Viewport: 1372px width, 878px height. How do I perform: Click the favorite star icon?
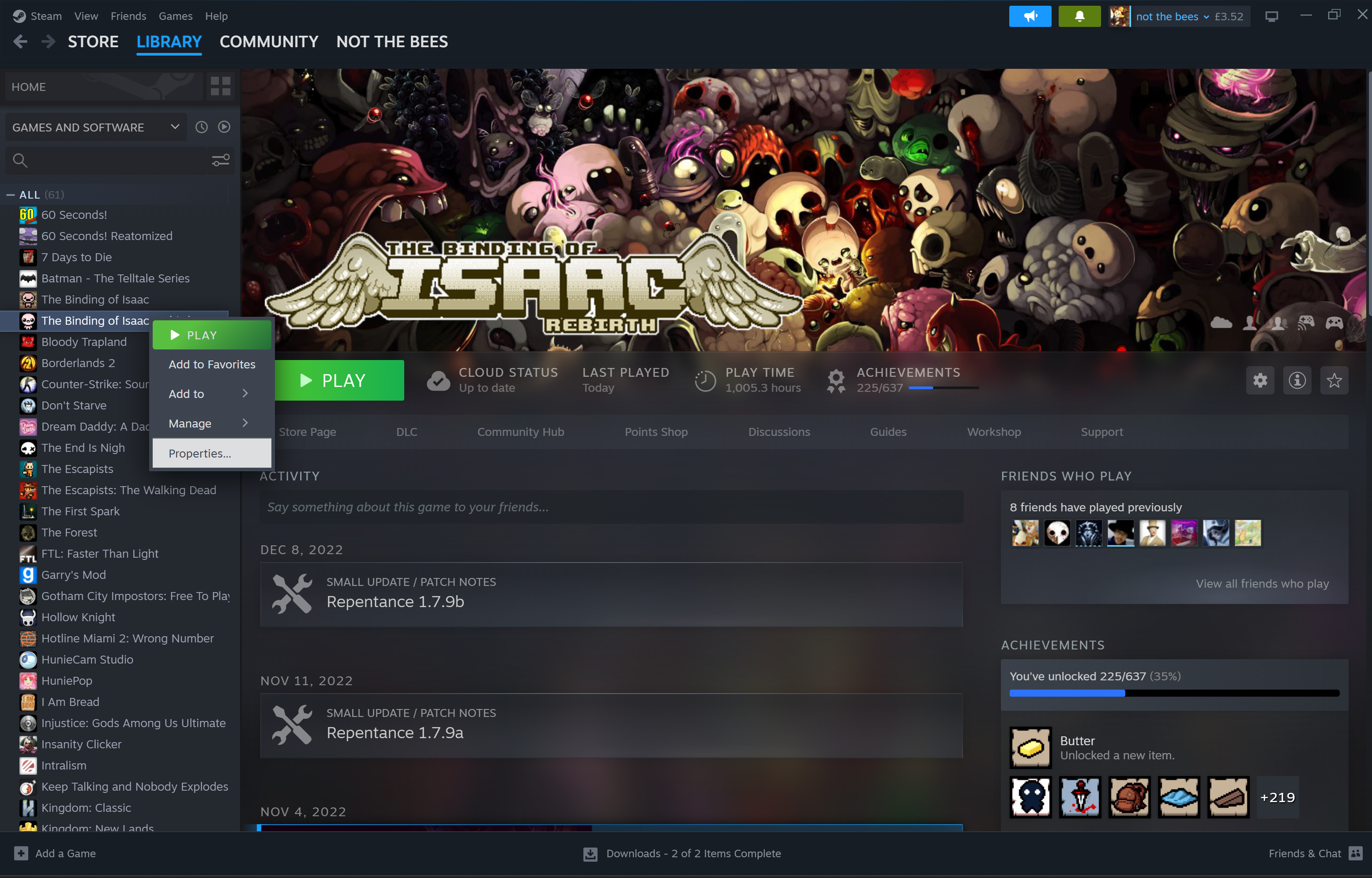pos(1334,380)
